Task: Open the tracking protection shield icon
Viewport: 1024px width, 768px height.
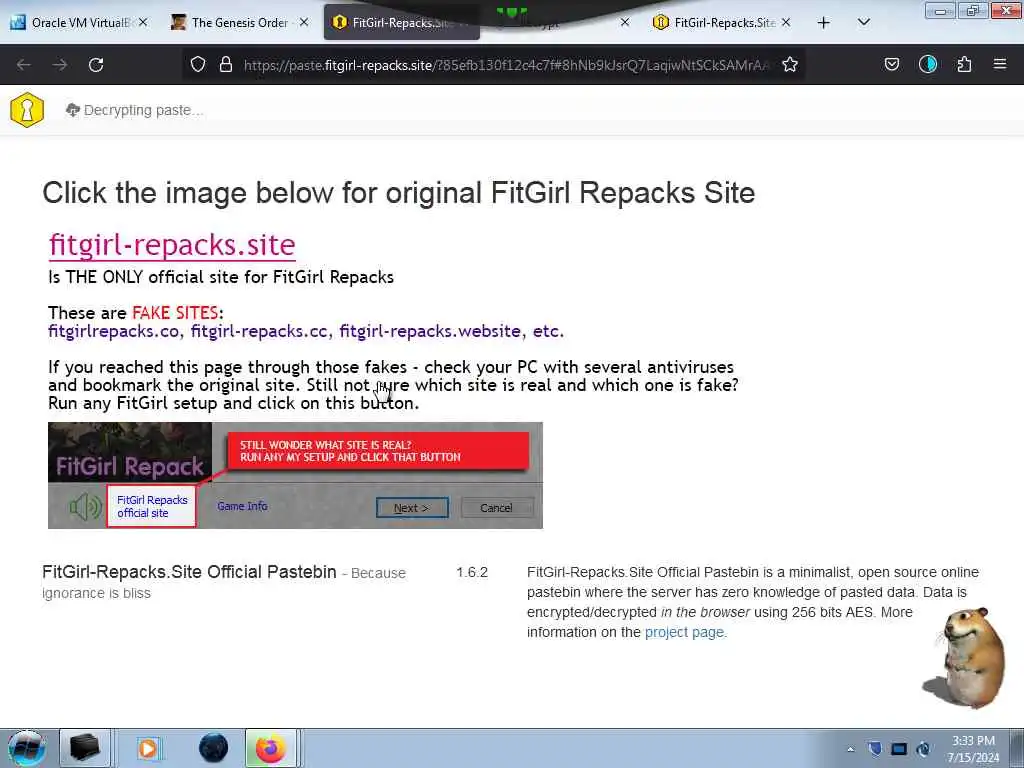Action: pyautogui.click(x=198, y=64)
